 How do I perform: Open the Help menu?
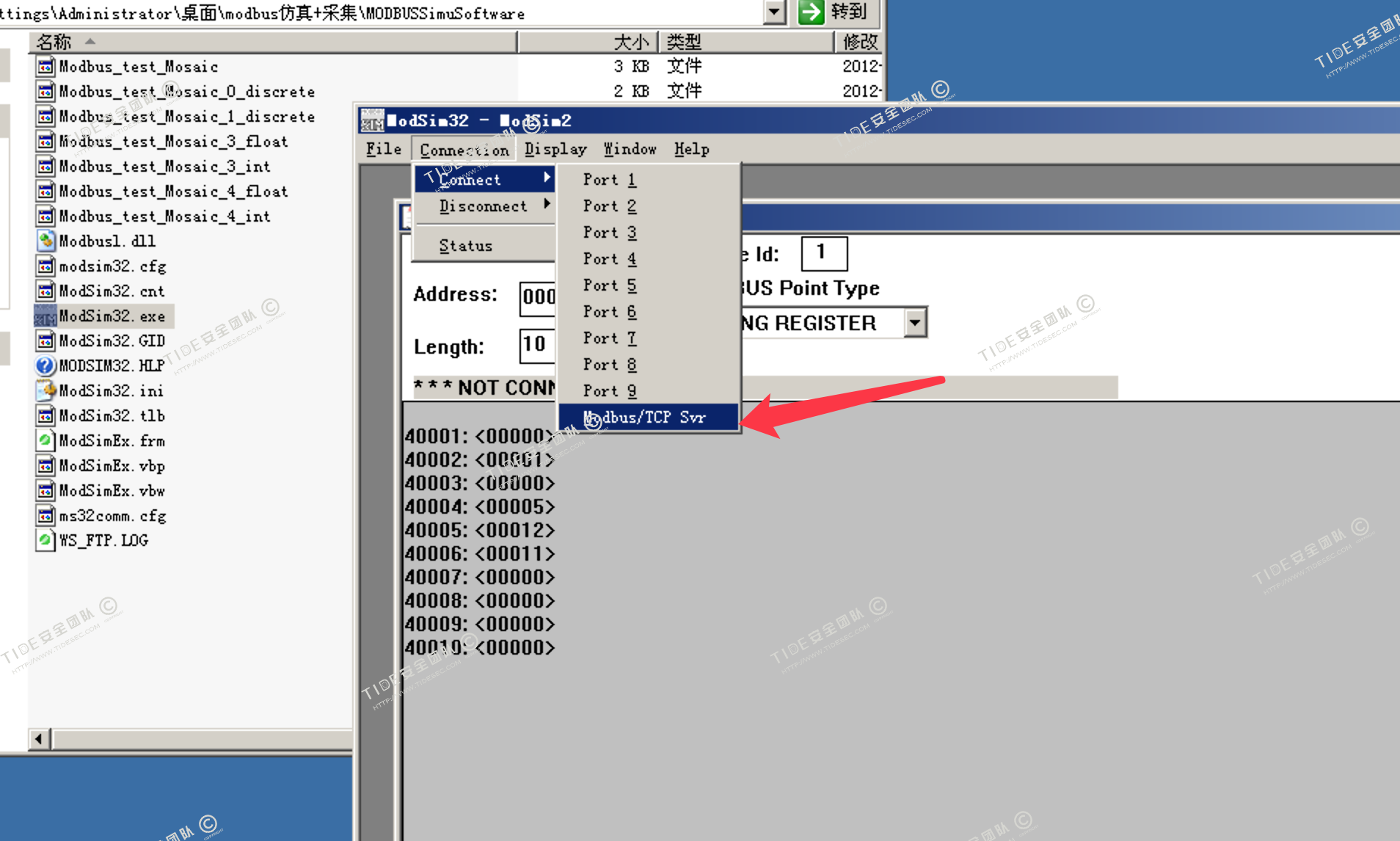point(691,149)
